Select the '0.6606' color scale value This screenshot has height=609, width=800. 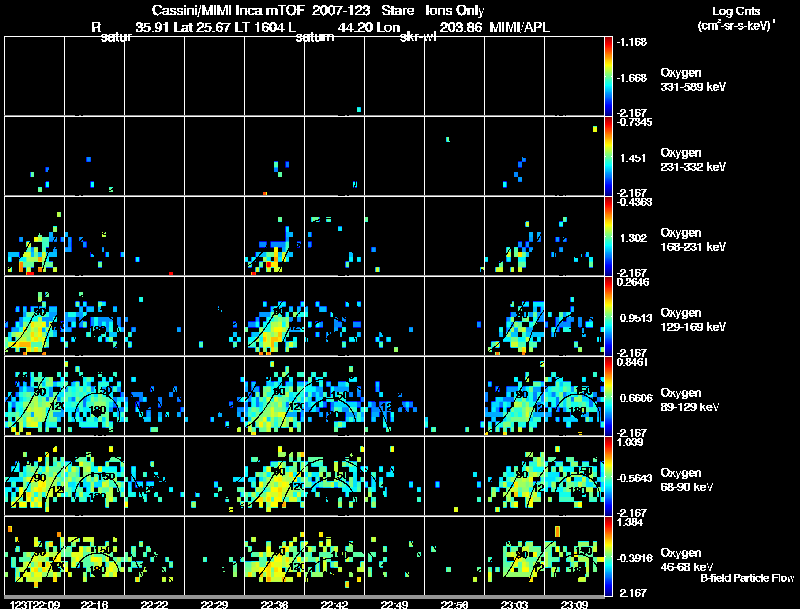coord(636,398)
